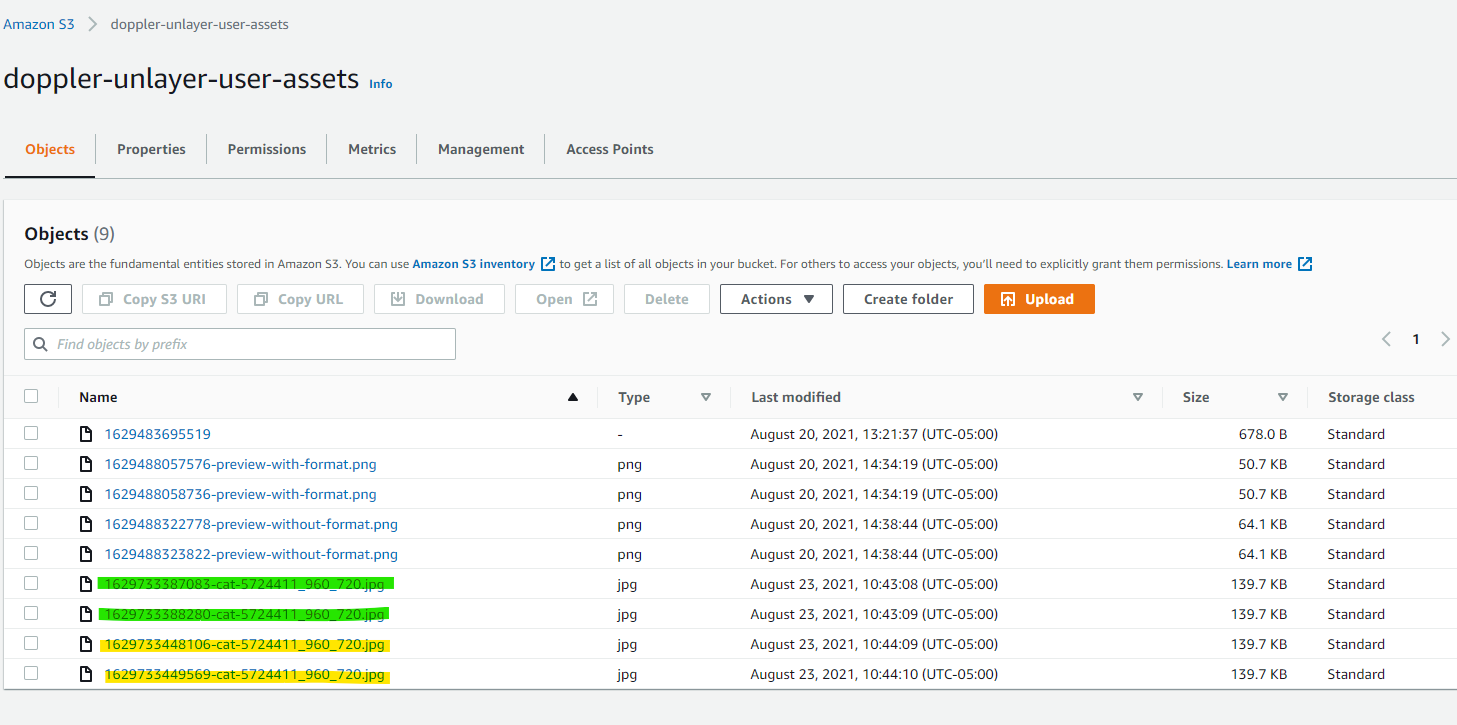Click the Open button

[564, 299]
